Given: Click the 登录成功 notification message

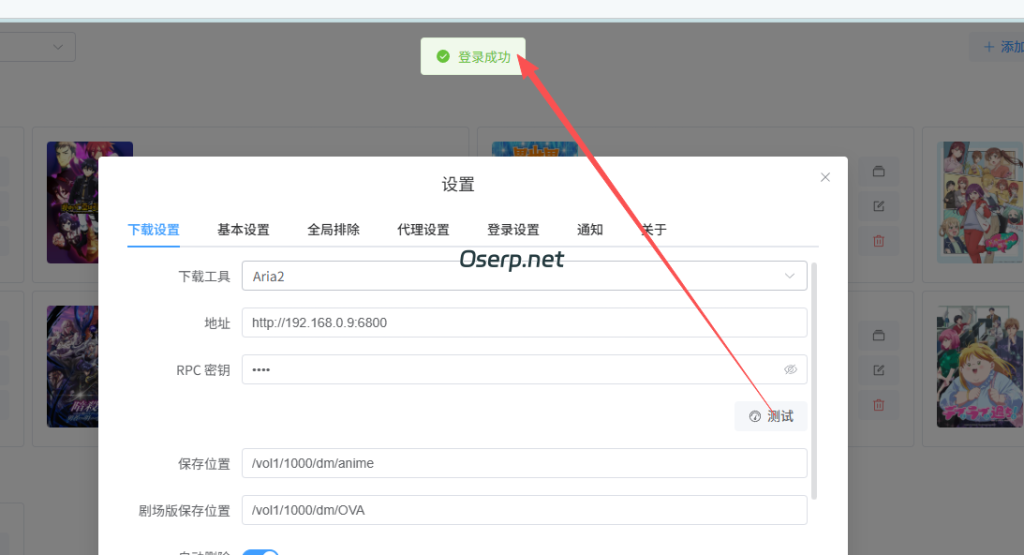Looking at the screenshot, I should point(473,57).
